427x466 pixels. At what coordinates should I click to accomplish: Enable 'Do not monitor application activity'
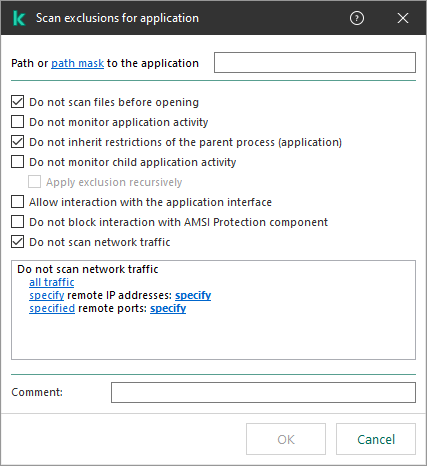tap(17, 122)
